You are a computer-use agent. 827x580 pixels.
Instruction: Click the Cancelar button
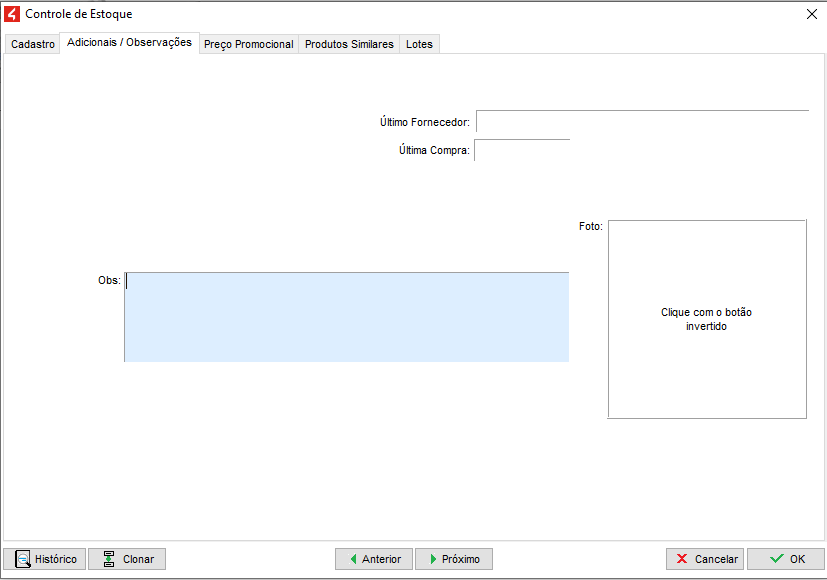(704, 559)
